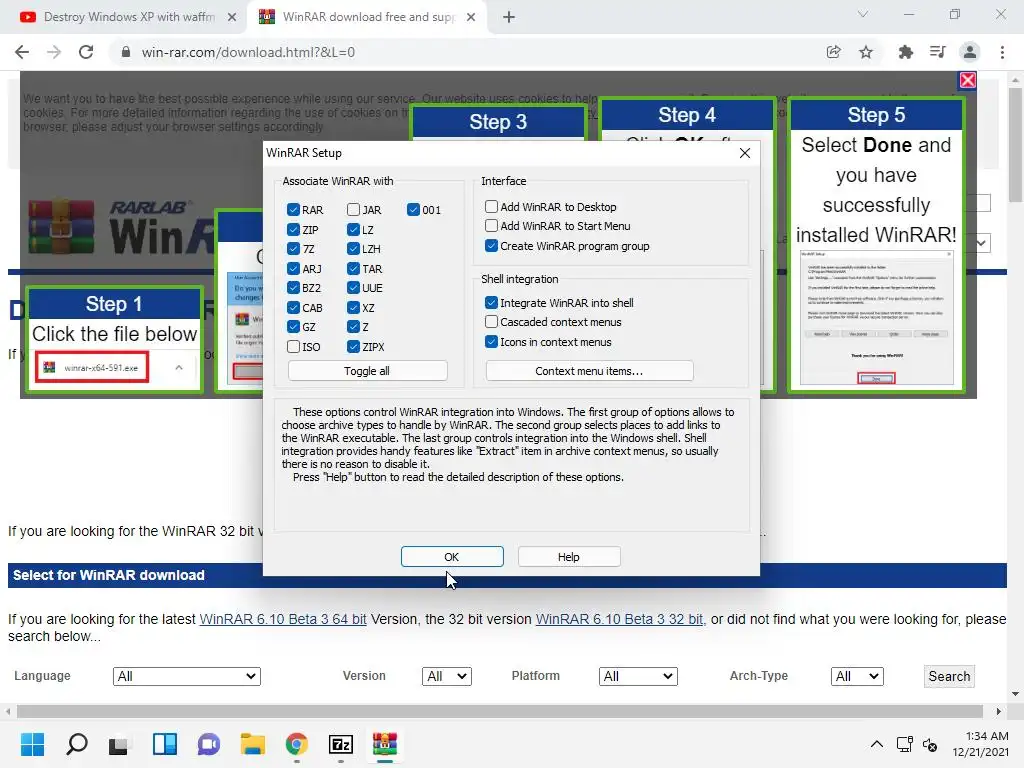Open the Arch-Type dropdown
The image size is (1024, 768).
tap(857, 676)
